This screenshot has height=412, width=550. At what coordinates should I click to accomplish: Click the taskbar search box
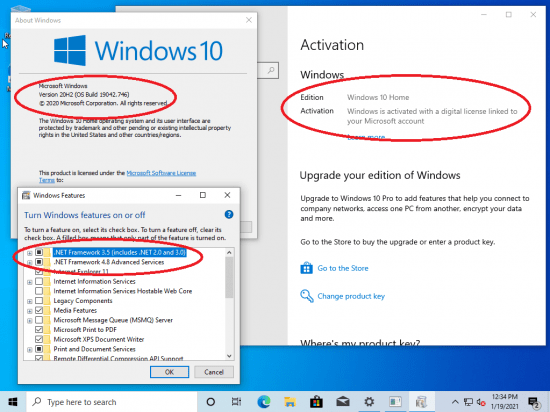112,402
